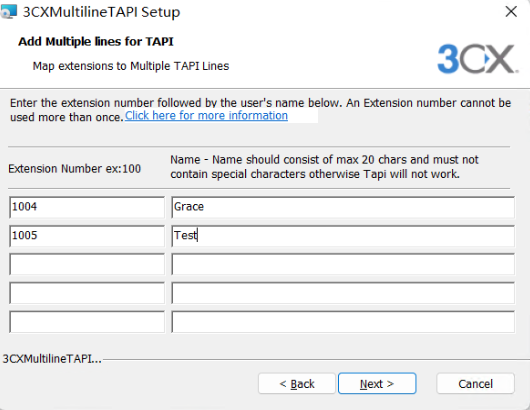Click the "Add Multiple lines for TAPI" heading

tap(96, 42)
